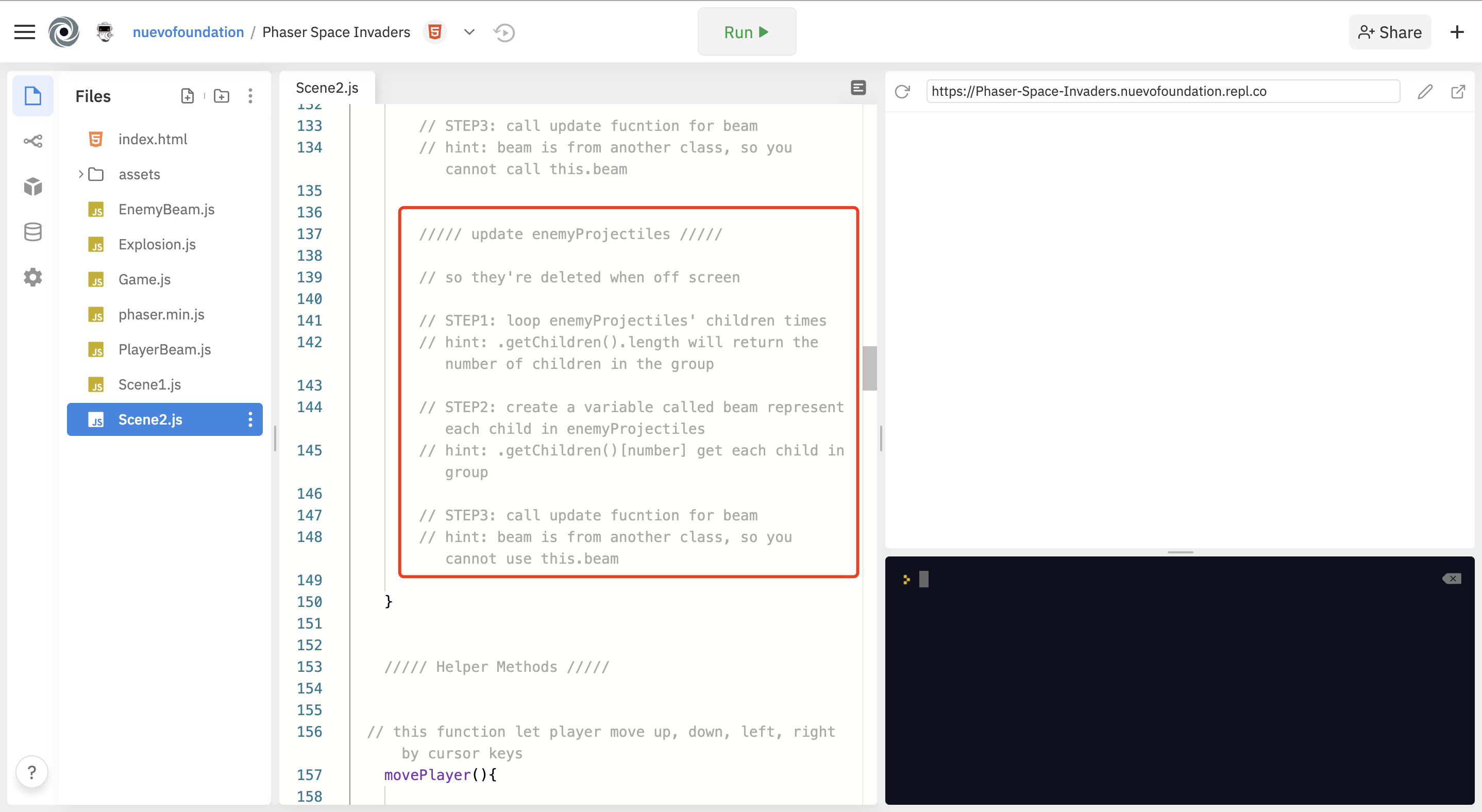
Task: Refresh the web preview pane
Action: (x=902, y=91)
